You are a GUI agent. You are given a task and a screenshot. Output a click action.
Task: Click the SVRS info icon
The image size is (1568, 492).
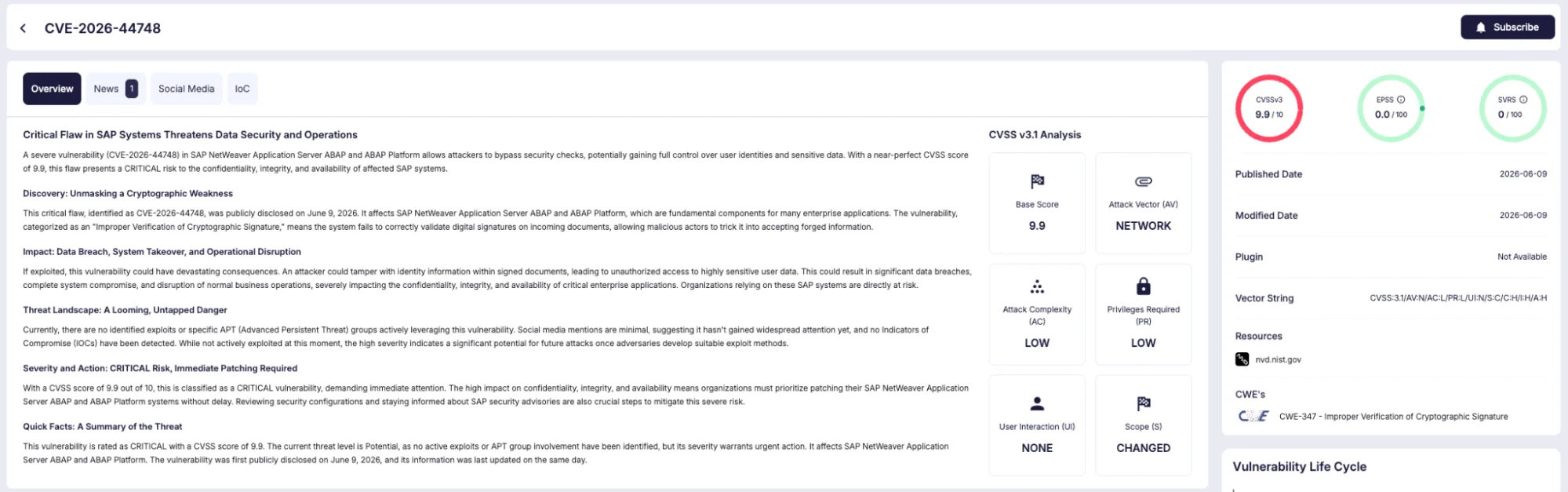tap(1523, 100)
